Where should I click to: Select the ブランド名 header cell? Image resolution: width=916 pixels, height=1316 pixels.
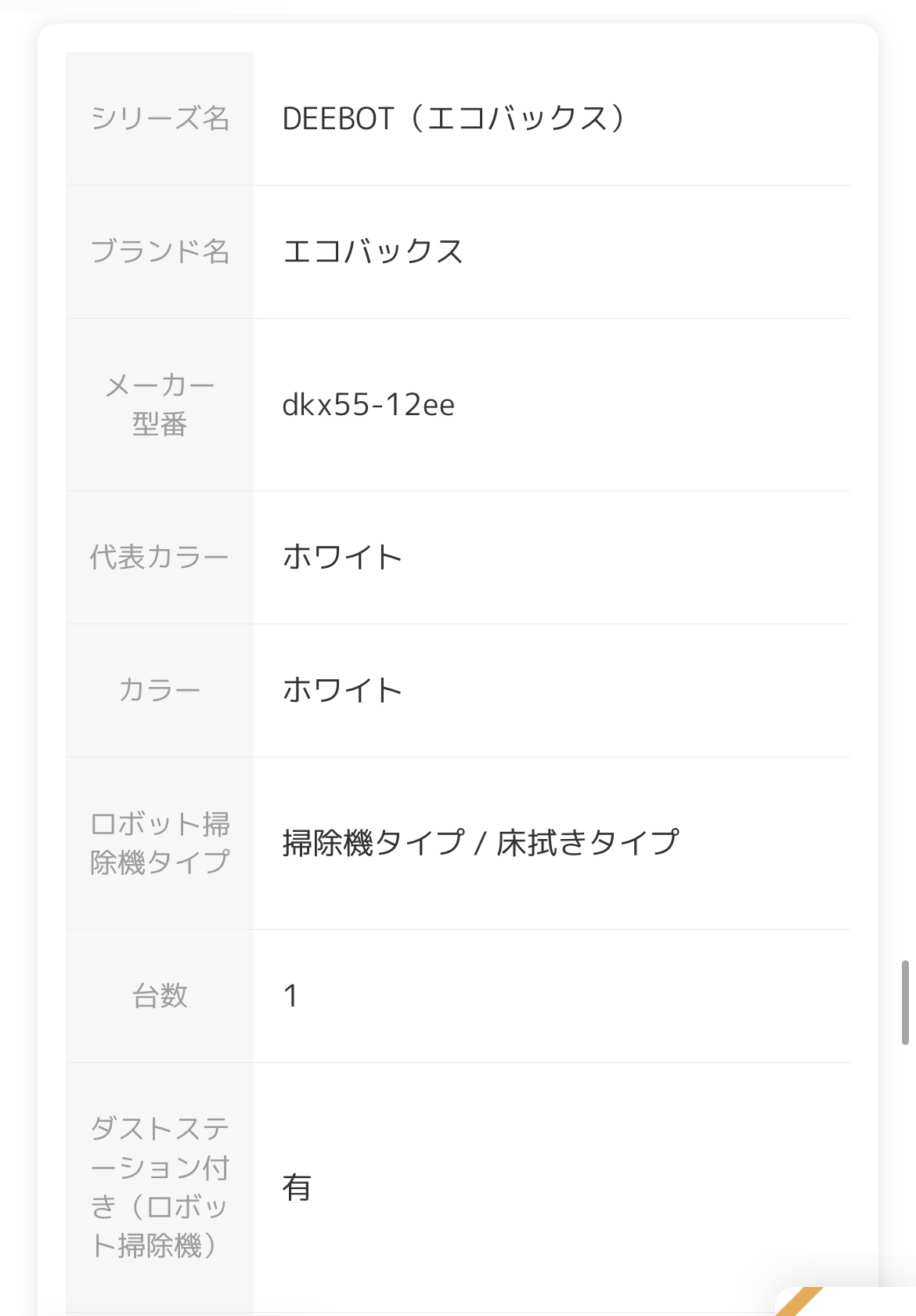point(160,251)
